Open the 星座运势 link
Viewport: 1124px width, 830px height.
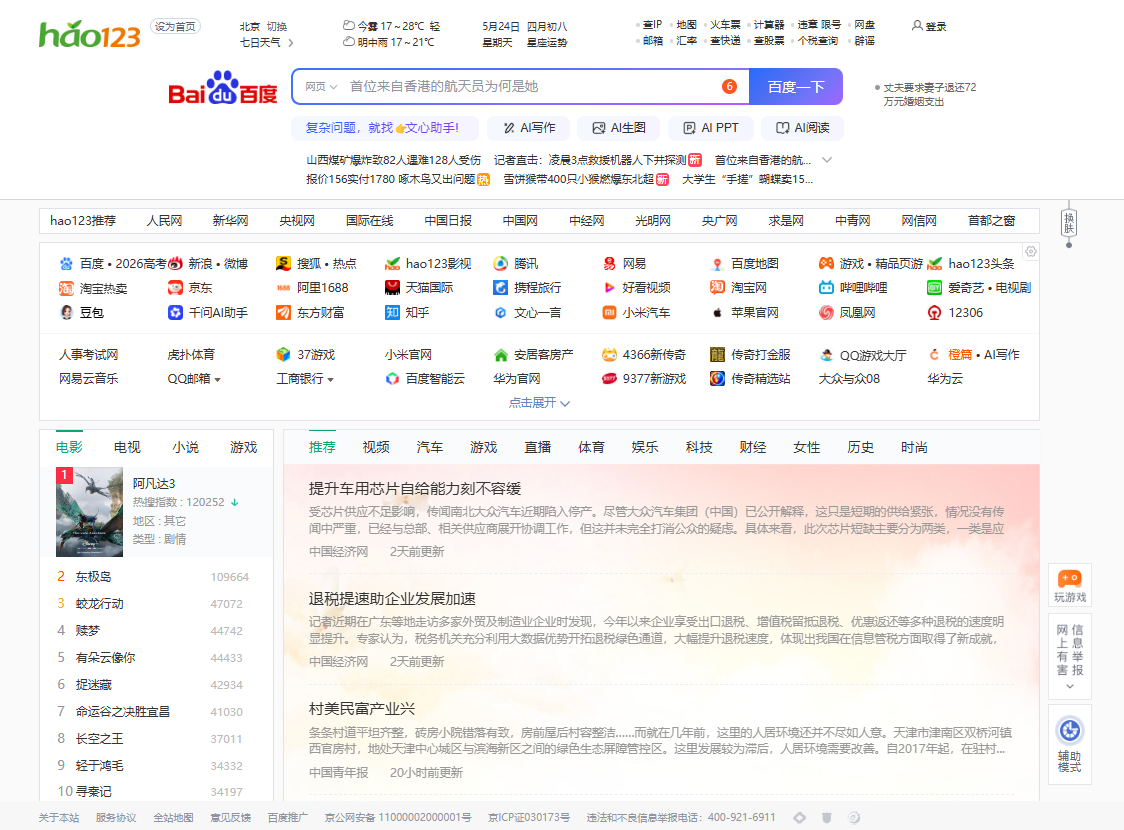(x=547, y=42)
